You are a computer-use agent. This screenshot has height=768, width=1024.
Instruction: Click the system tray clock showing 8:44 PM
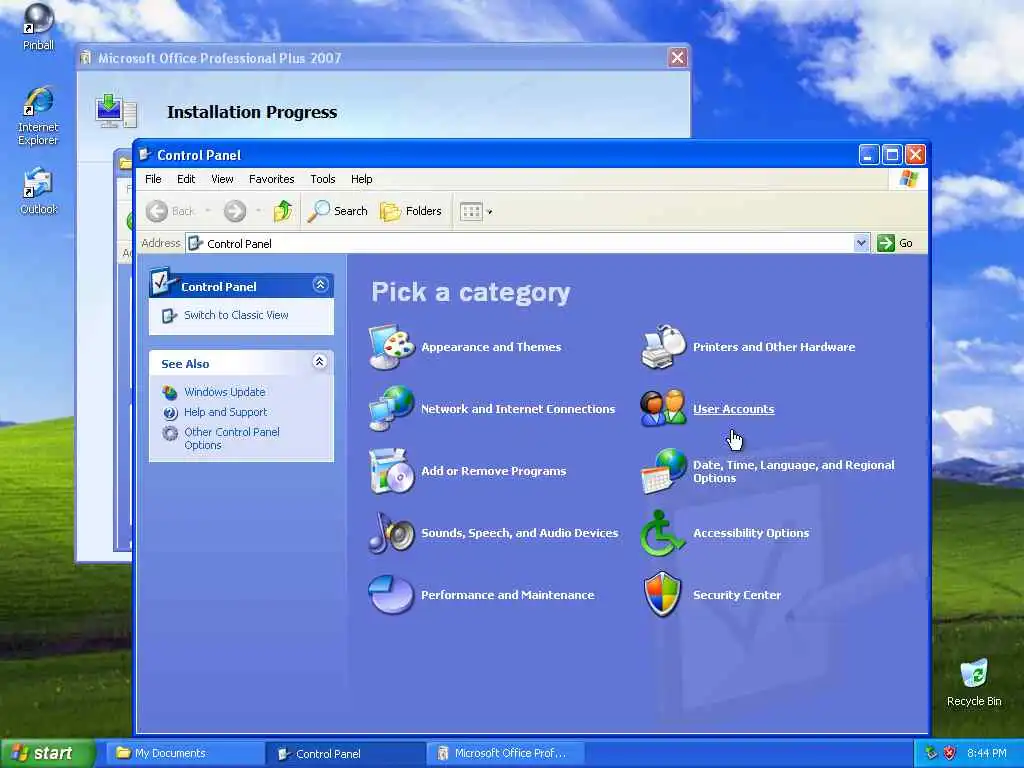987,753
